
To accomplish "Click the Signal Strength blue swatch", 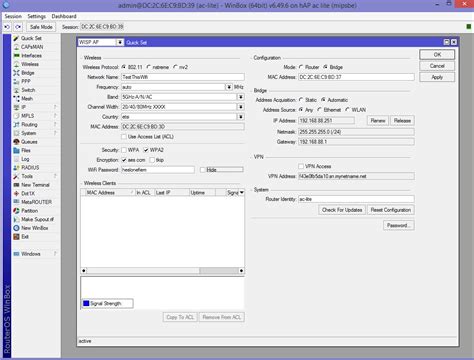I will [x=86, y=303].
